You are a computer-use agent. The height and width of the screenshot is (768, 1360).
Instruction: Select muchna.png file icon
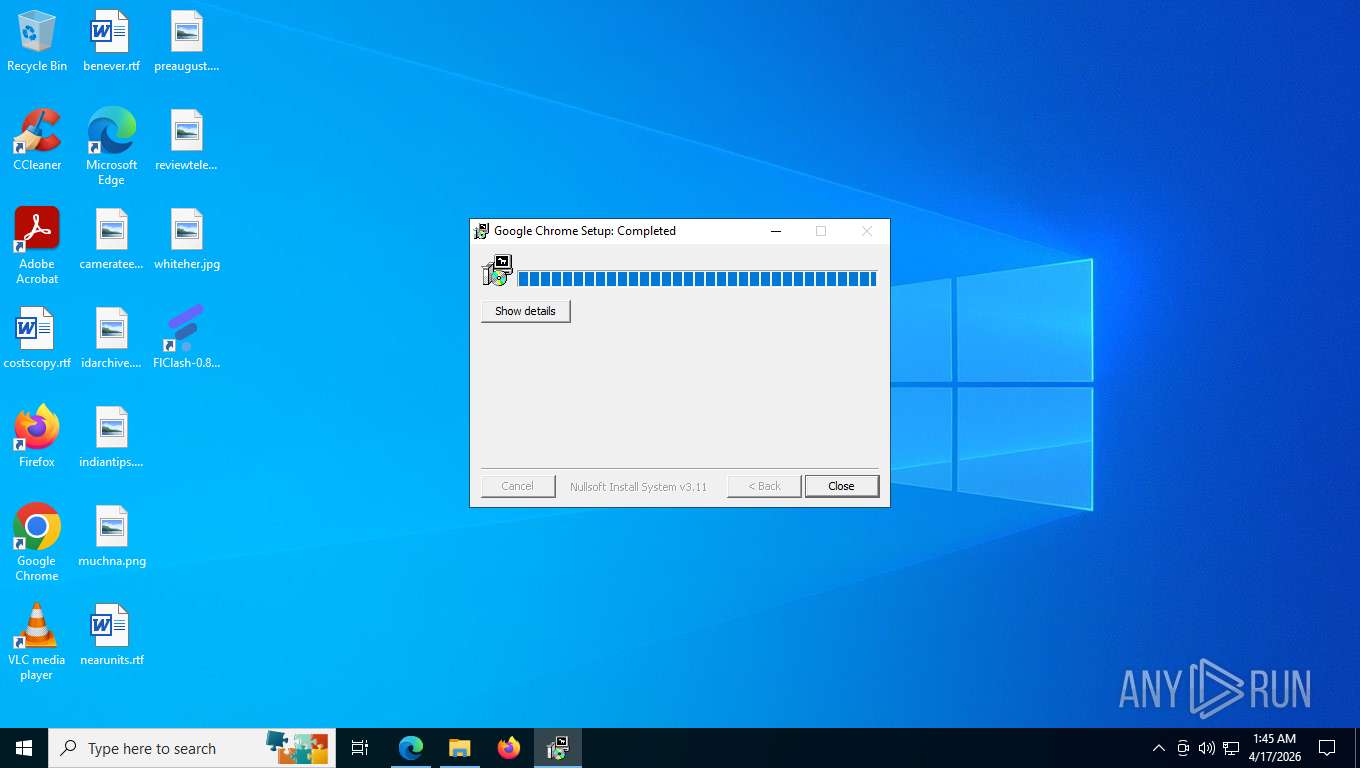pos(111,536)
